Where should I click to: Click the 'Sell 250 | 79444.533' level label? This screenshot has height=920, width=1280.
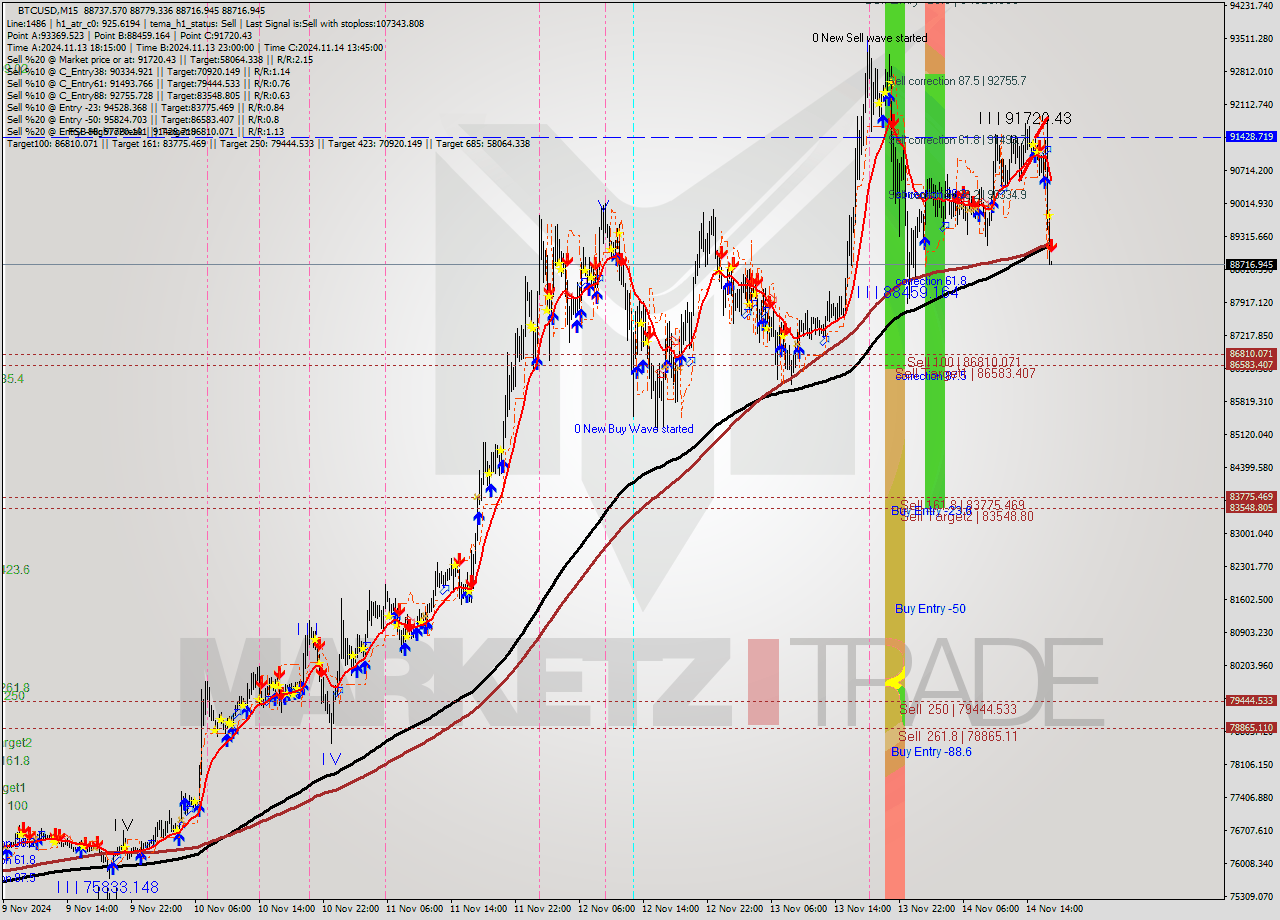click(957, 709)
